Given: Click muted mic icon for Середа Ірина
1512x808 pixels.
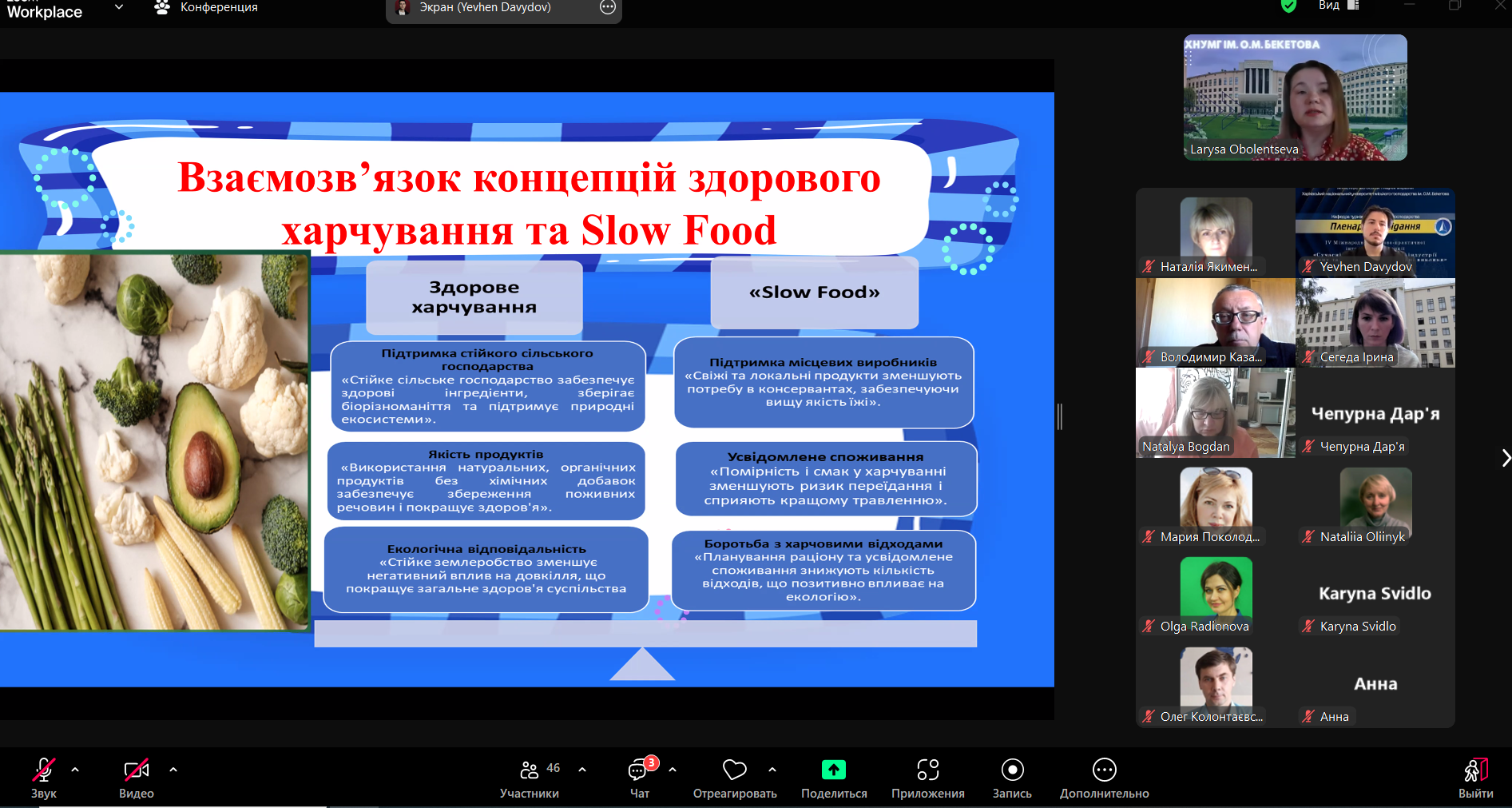Looking at the screenshot, I should 1308,357.
